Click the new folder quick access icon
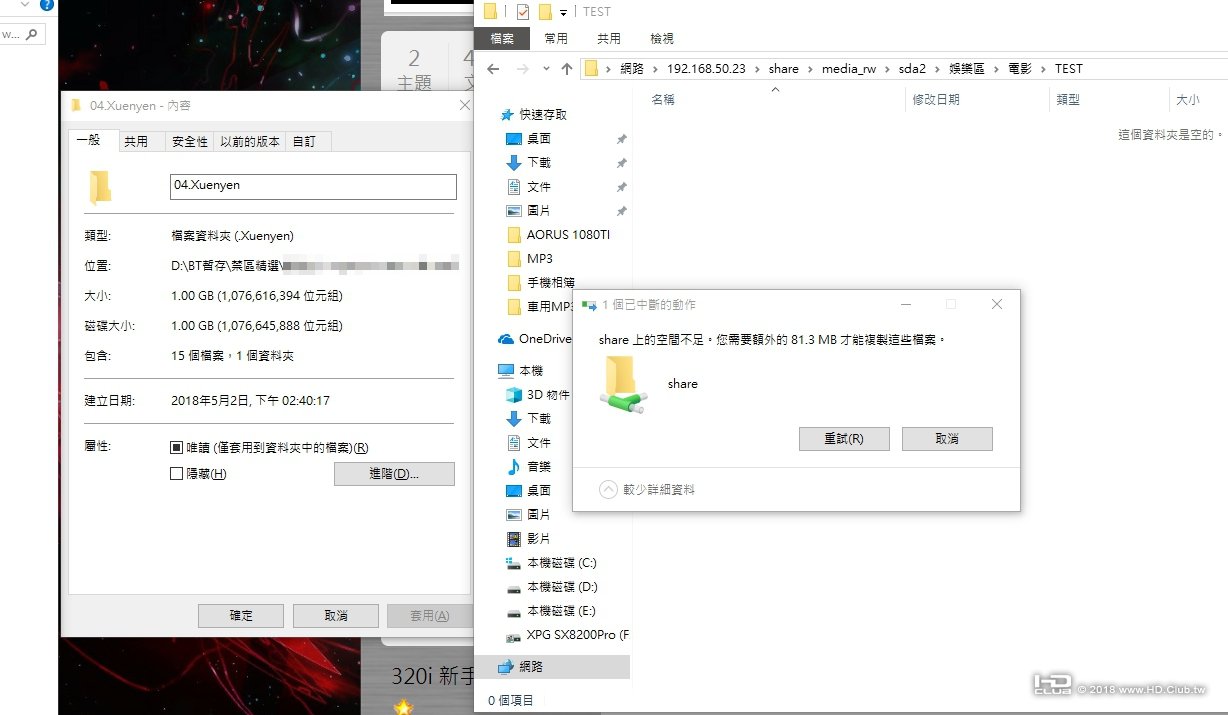Viewport: 1228px width, 715px height. 545,12
